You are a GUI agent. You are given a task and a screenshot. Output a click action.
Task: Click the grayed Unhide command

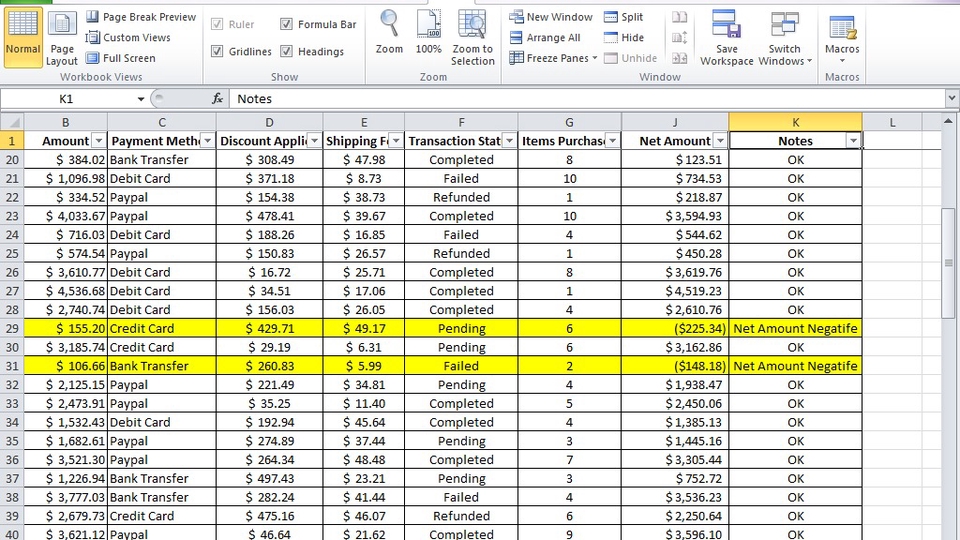coord(630,58)
